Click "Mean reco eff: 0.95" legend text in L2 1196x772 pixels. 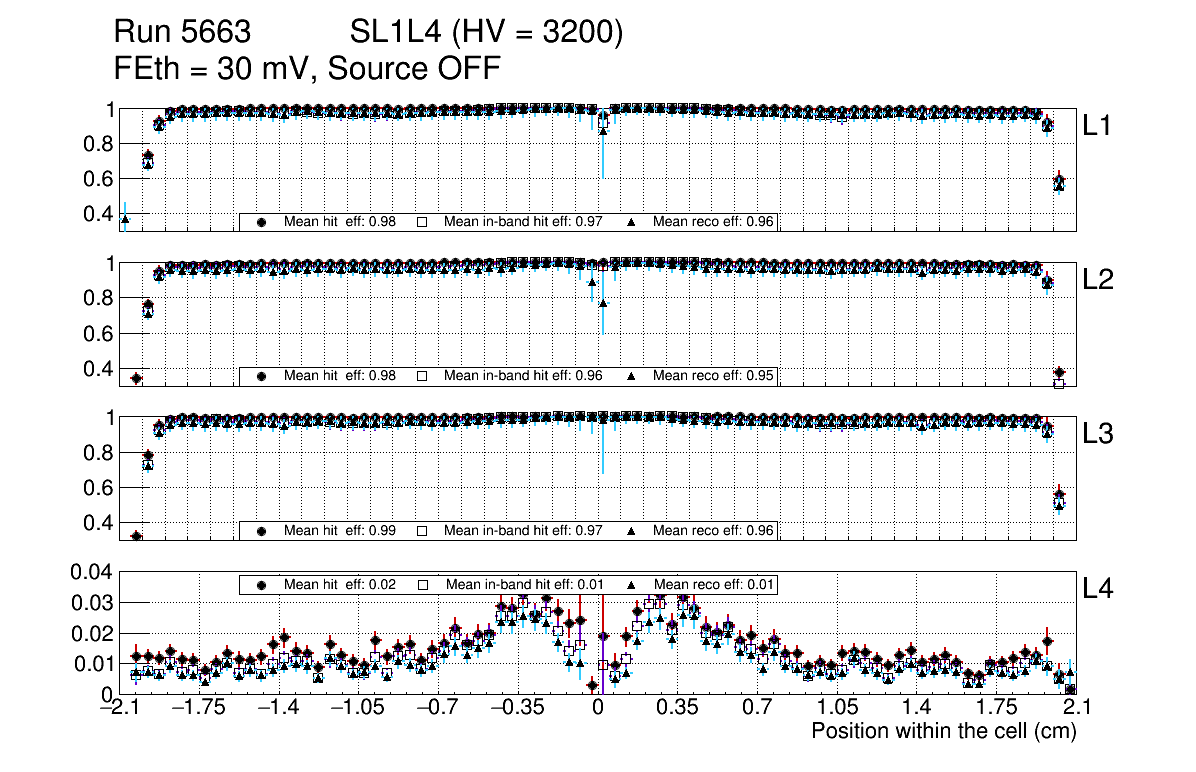coord(713,376)
